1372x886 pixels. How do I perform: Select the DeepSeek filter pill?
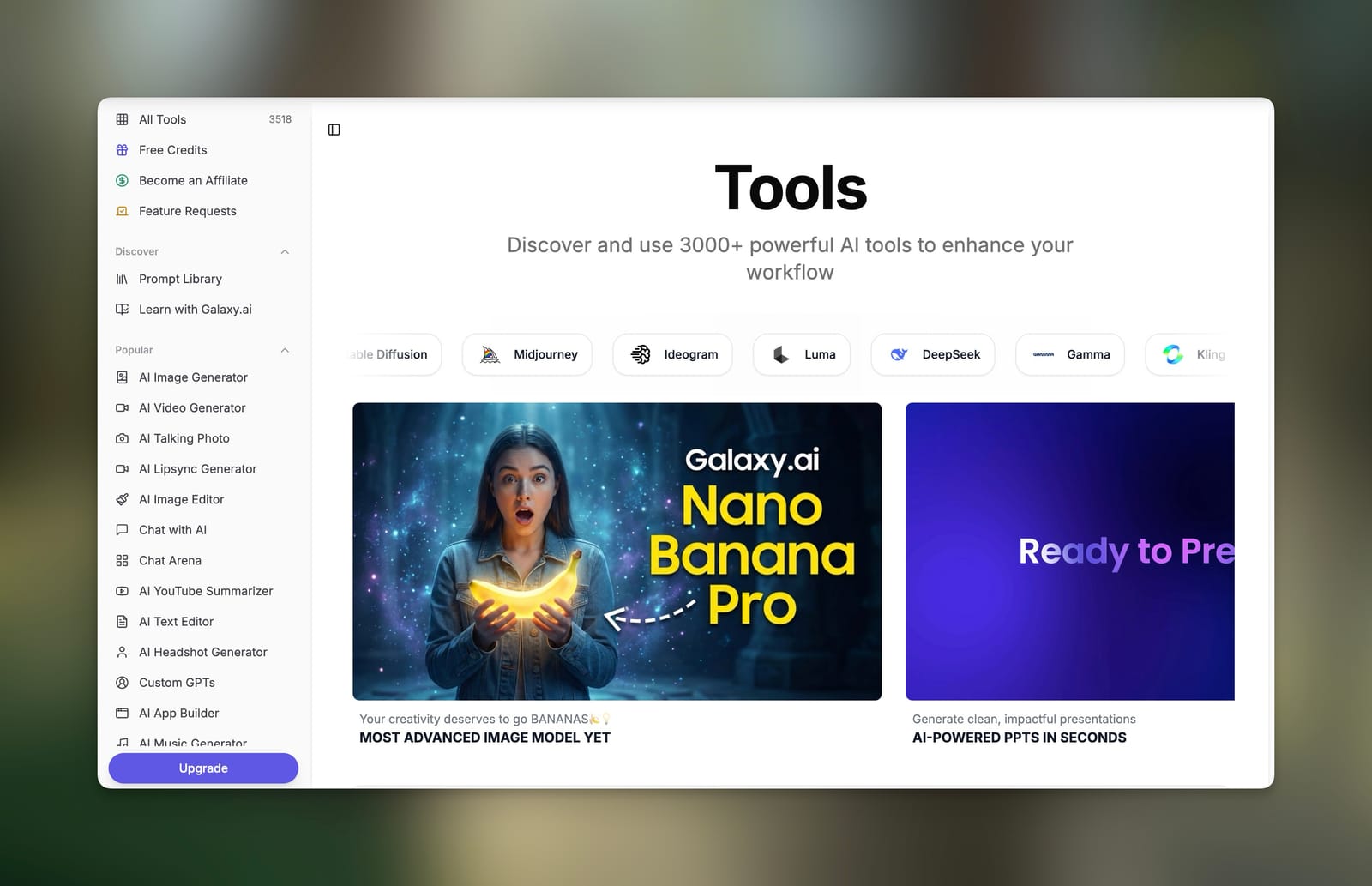(x=932, y=354)
